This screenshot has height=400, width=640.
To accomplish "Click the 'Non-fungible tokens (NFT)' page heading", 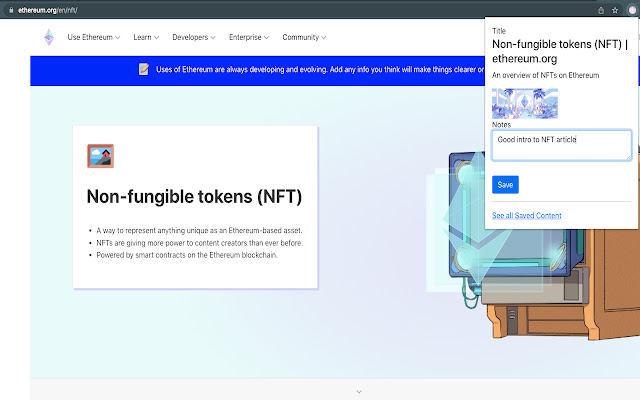I will pyautogui.click(x=194, y=197).
